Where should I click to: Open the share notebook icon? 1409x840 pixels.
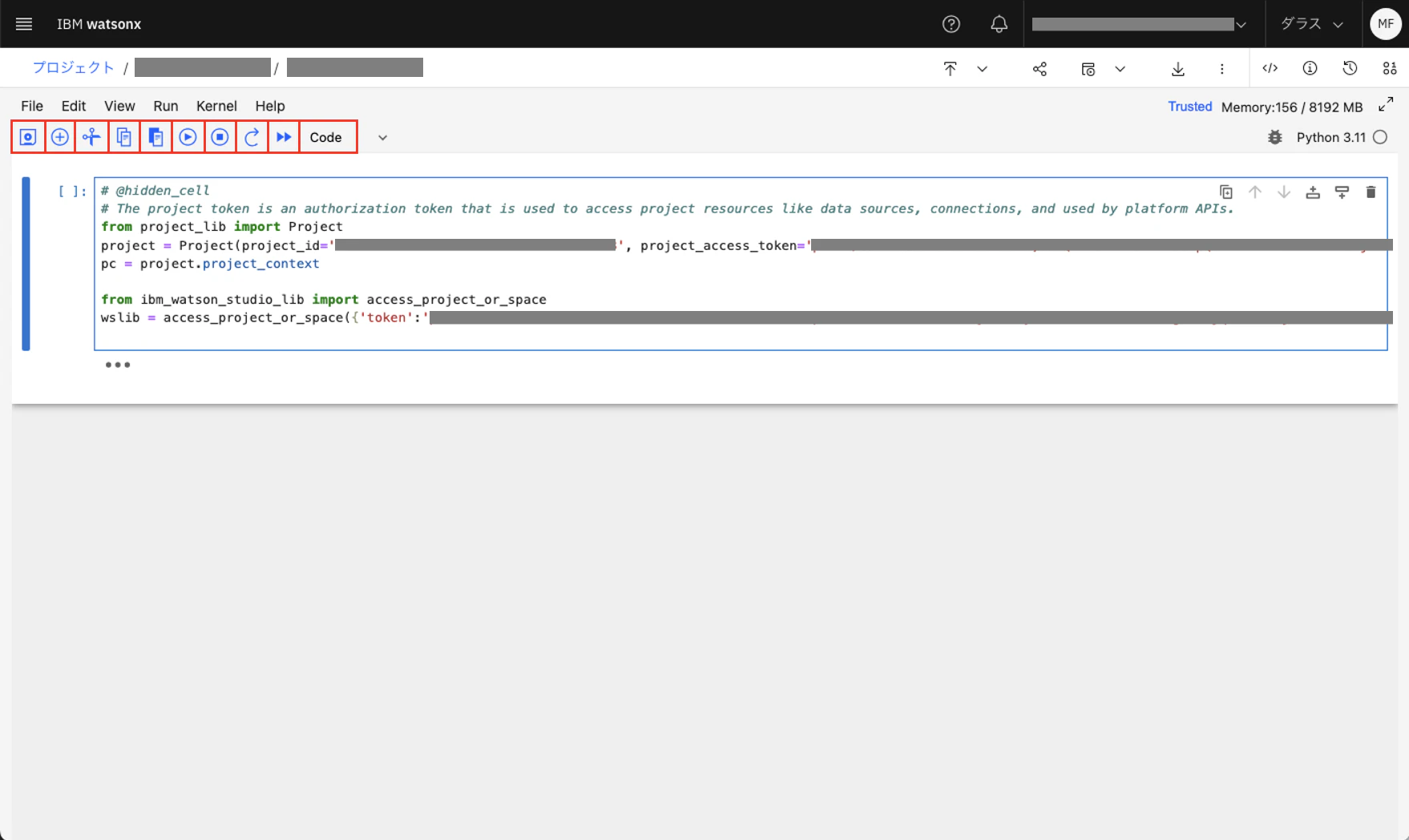pos(1040,69)
